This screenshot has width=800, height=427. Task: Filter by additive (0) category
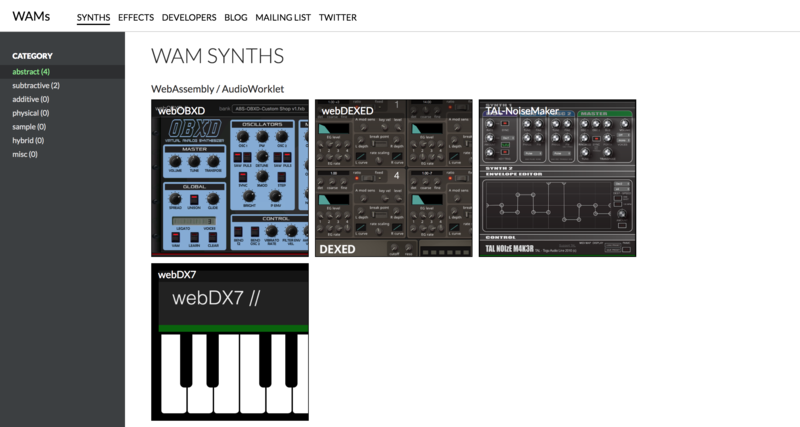32,99
